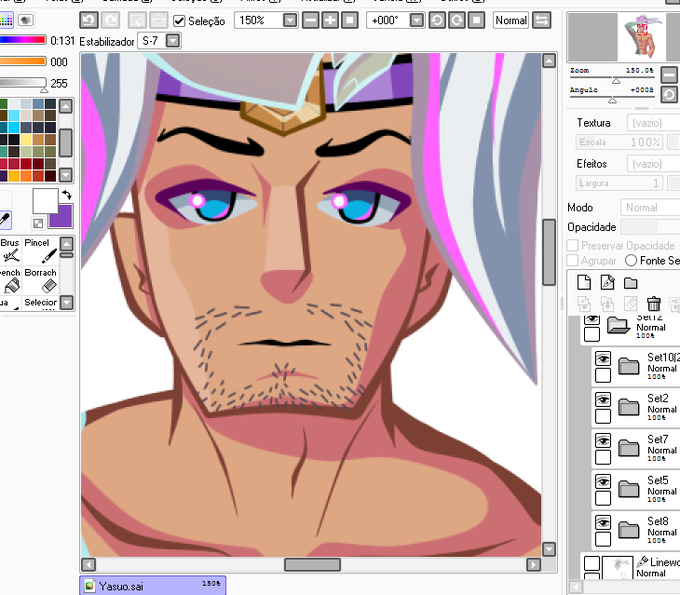This screenshot has width=680, height=595.
Task: Reset the canvas rotation in toolbar
Action: (x=476, y=20)
